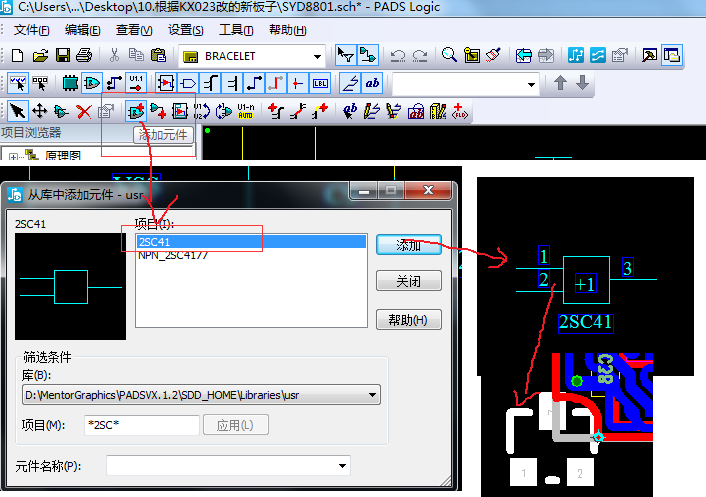Screen dimensions: 706x497
Task: Click the Open folder icon
Action: pos(40,56)
